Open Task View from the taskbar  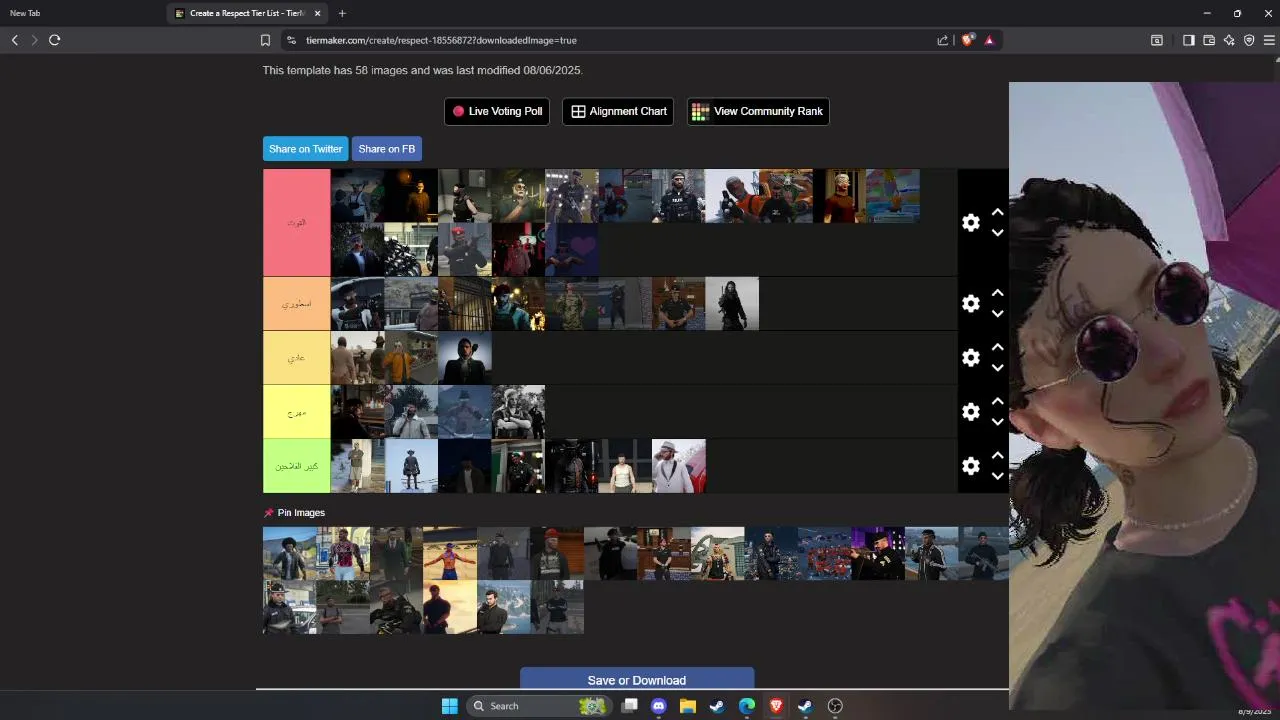point(629,706)
